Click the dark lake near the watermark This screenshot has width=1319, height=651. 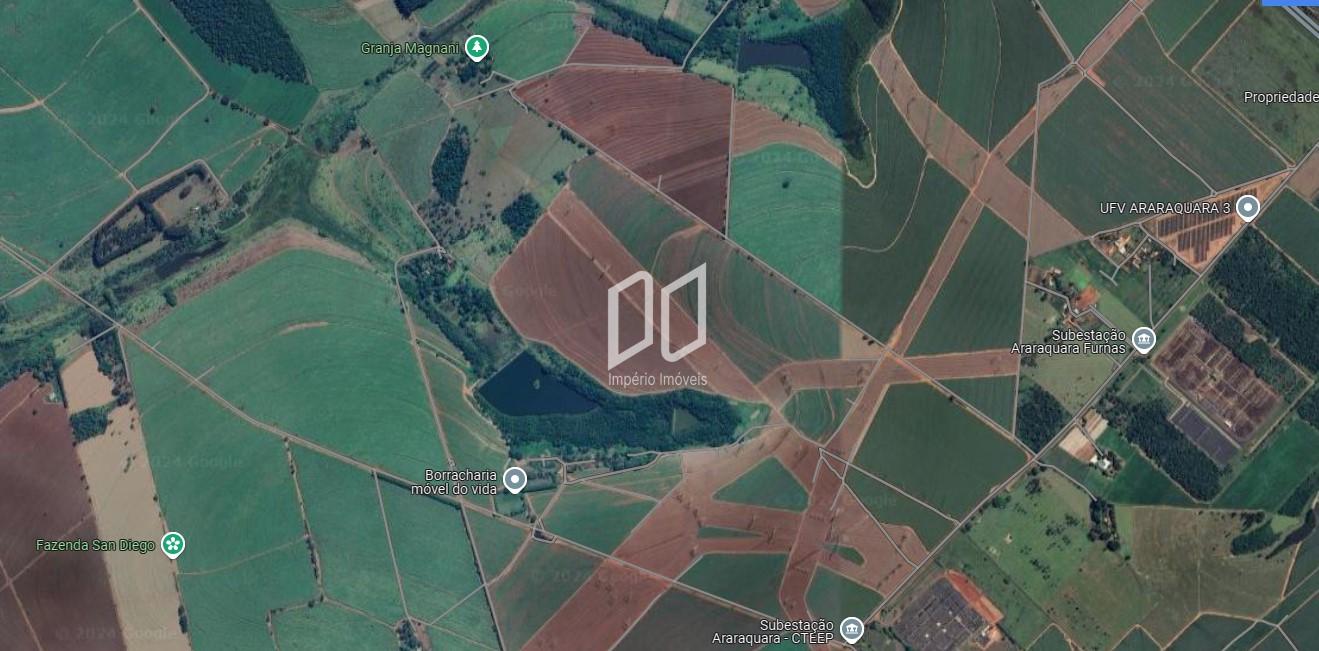(x=535, y=387)
